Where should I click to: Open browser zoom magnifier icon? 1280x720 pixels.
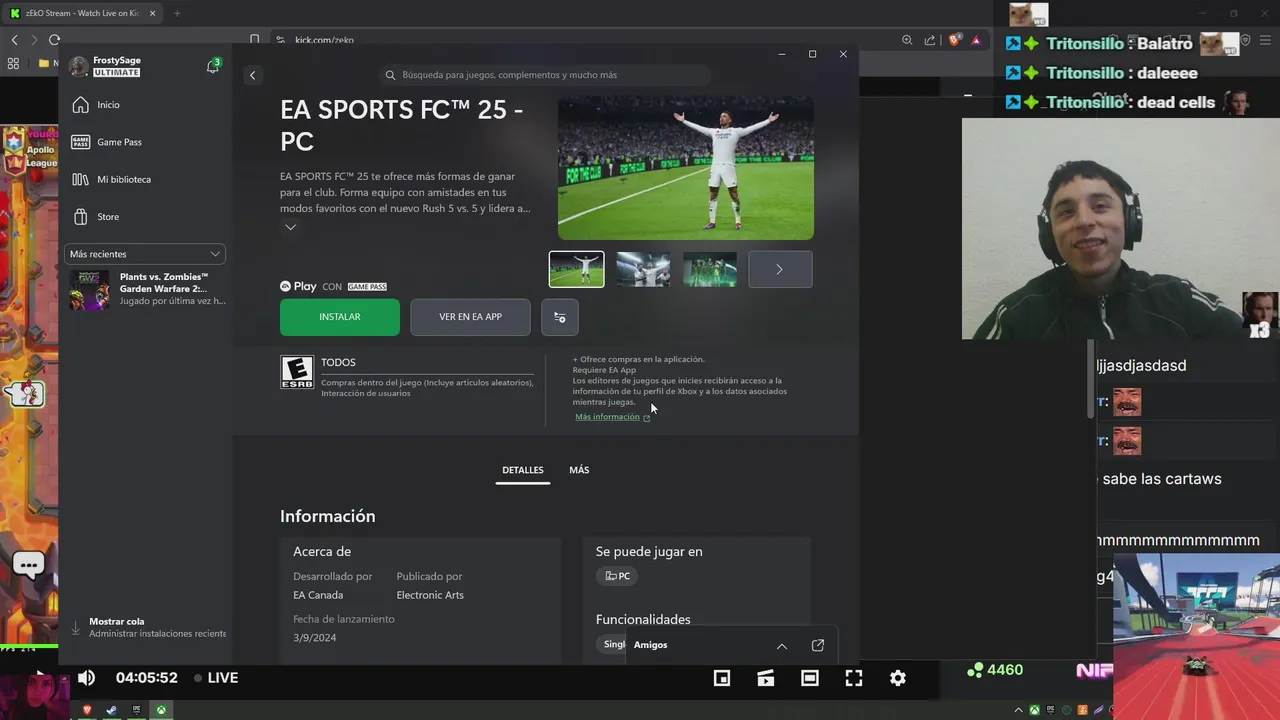[x=907, y=40]
